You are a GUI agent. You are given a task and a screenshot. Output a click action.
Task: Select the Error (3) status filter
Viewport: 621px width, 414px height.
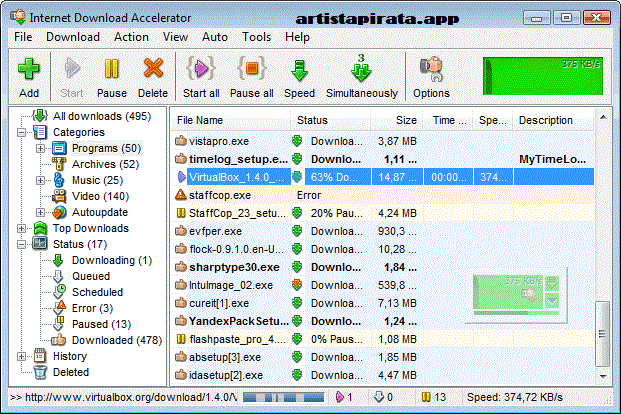(x=92, y=308)
